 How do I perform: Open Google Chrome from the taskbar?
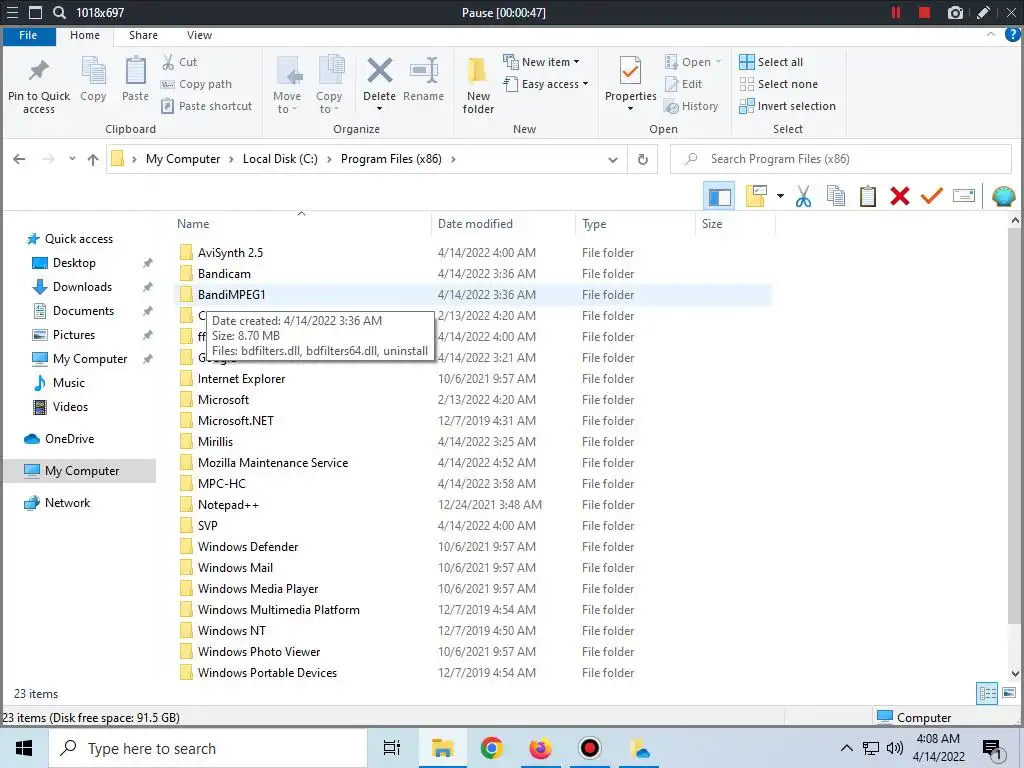point(491,748)
